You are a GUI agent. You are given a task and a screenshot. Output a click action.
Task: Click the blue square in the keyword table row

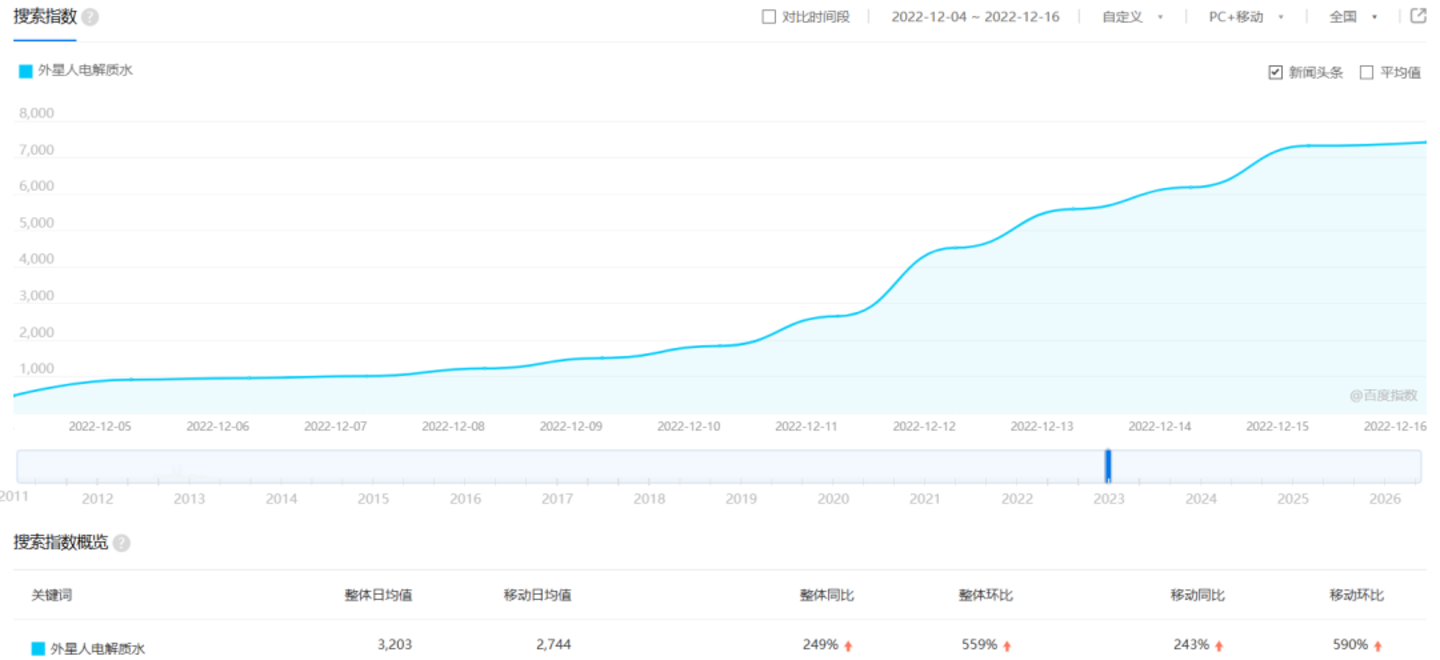[38, 648]
